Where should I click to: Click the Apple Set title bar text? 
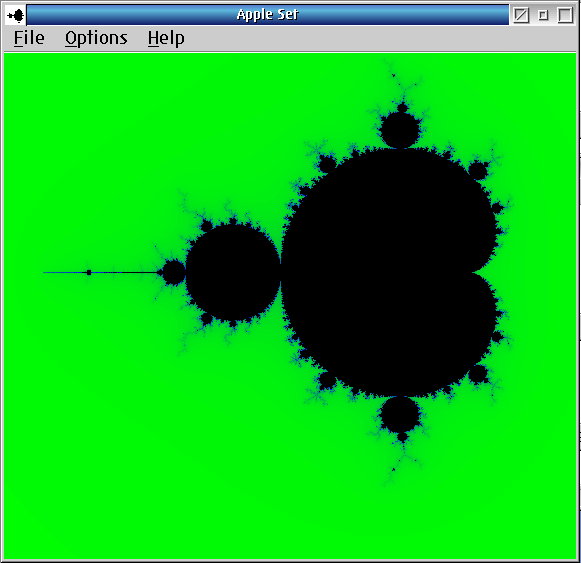point(267,14)
